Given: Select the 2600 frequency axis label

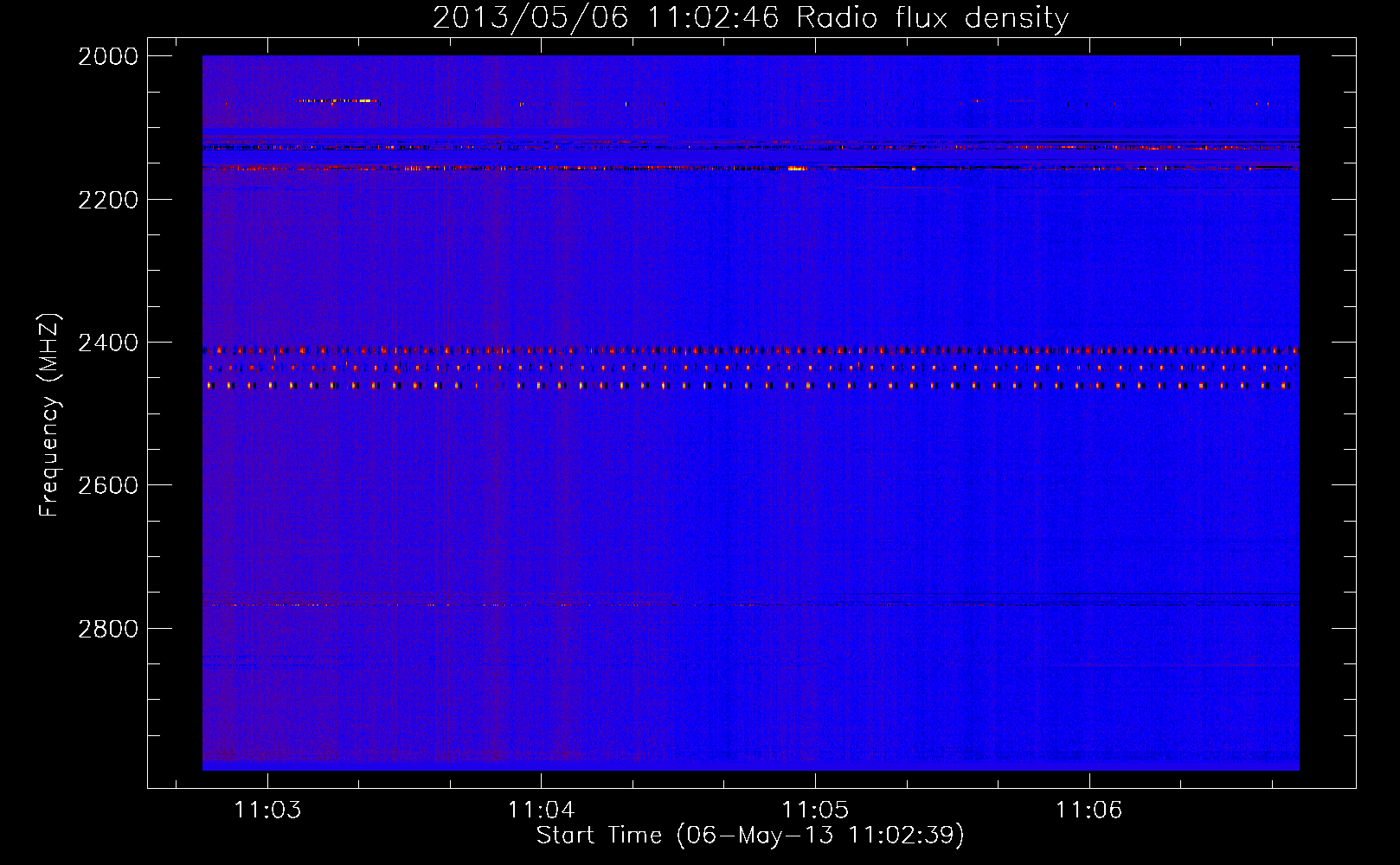Looking at the screenshot, I should pyautogui.click(x=108, y=485).
